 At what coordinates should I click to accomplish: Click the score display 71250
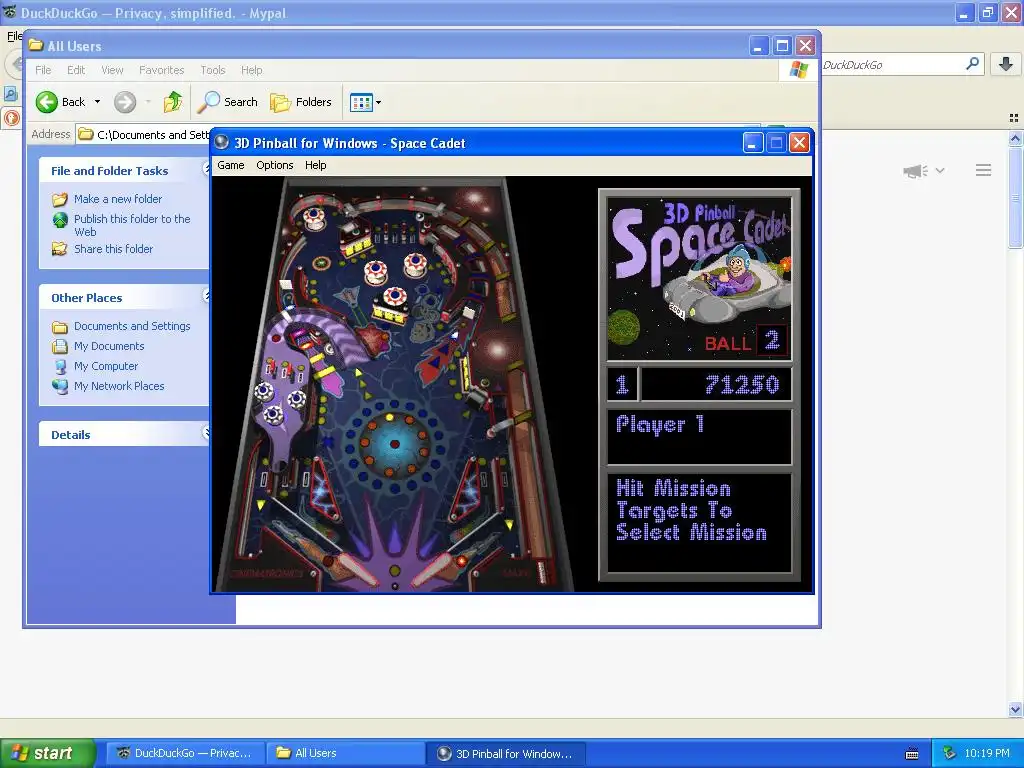click(x=742, y=385)
